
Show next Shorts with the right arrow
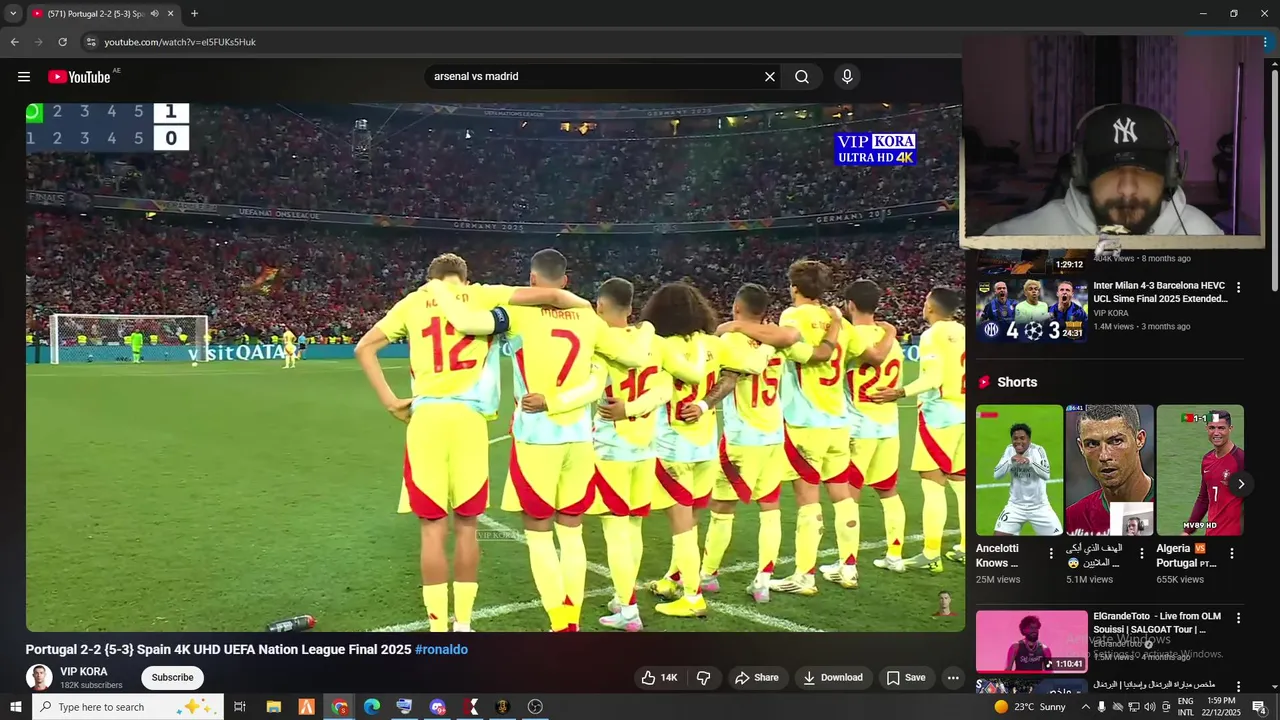(x=1241, y=484)
